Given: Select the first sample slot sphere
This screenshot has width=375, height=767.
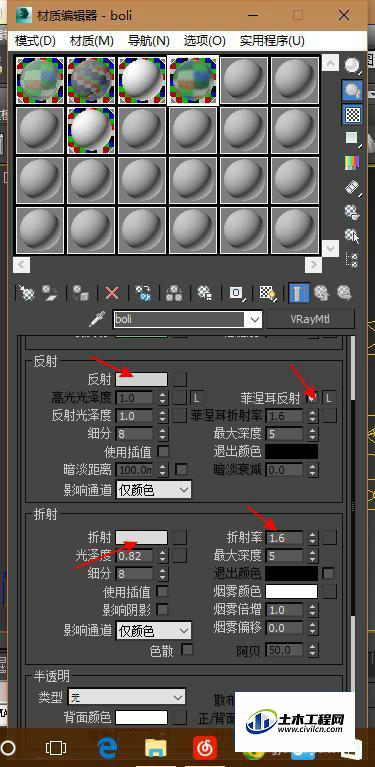Looking at the screenshot, I should tap(40, 81).
